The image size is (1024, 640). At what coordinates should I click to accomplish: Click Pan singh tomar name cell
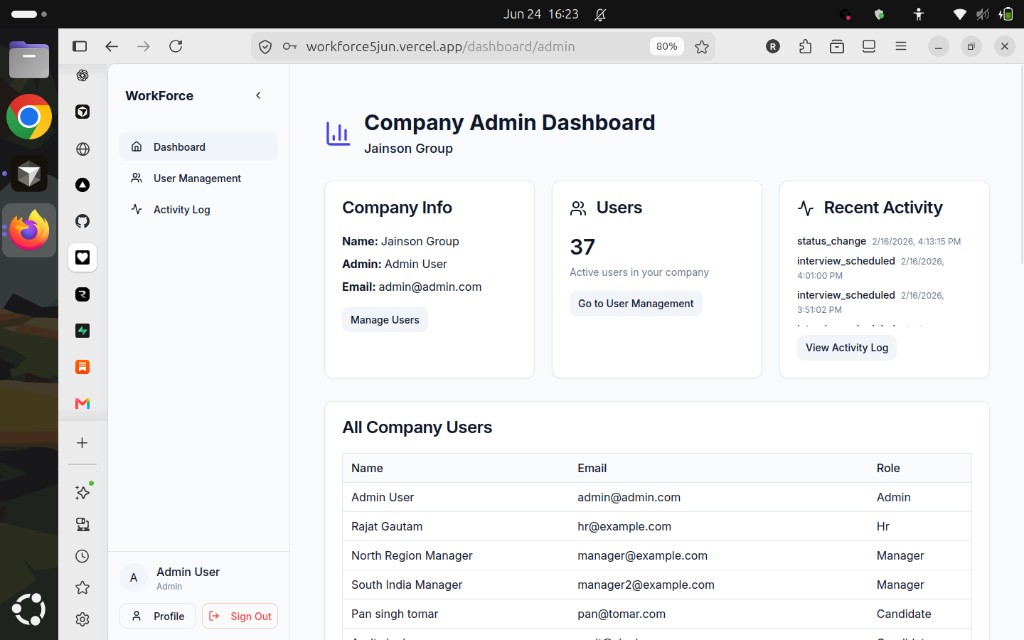394,614
